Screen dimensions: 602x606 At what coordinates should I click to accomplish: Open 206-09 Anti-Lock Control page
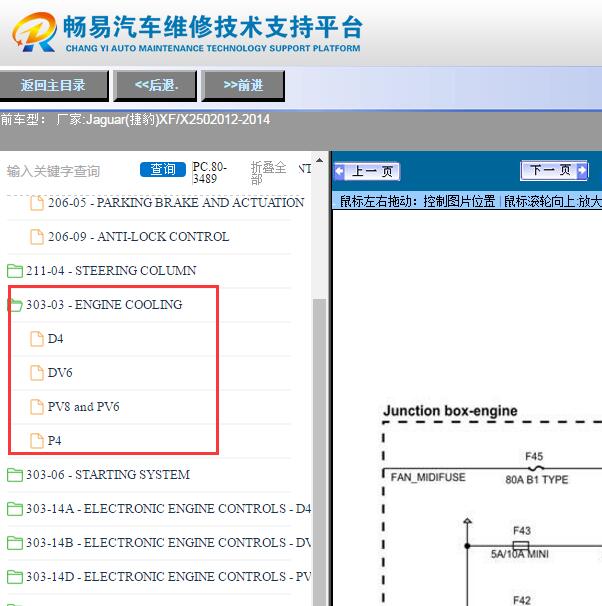pos(138,237)
